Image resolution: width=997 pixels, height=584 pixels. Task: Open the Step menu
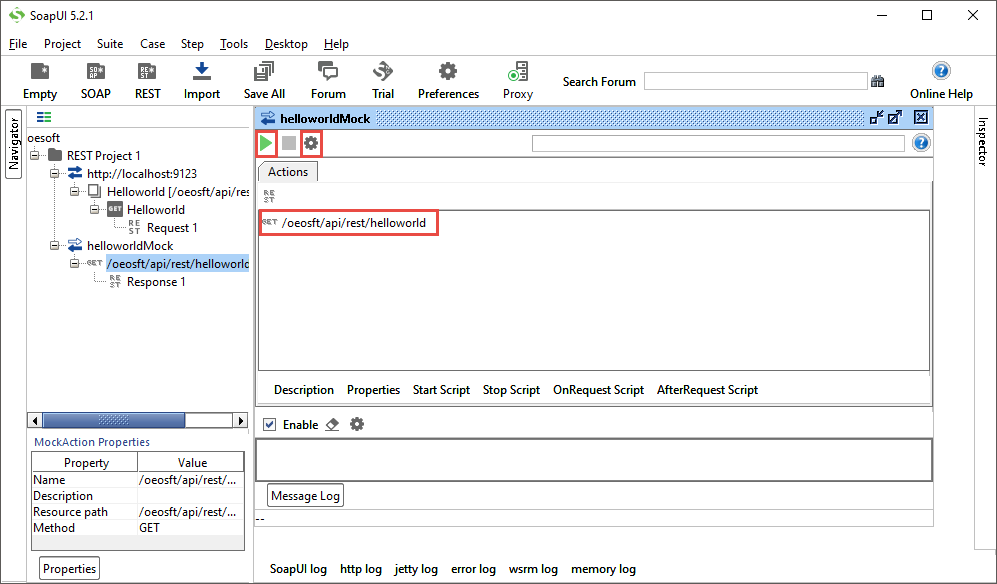coord(192,44)
